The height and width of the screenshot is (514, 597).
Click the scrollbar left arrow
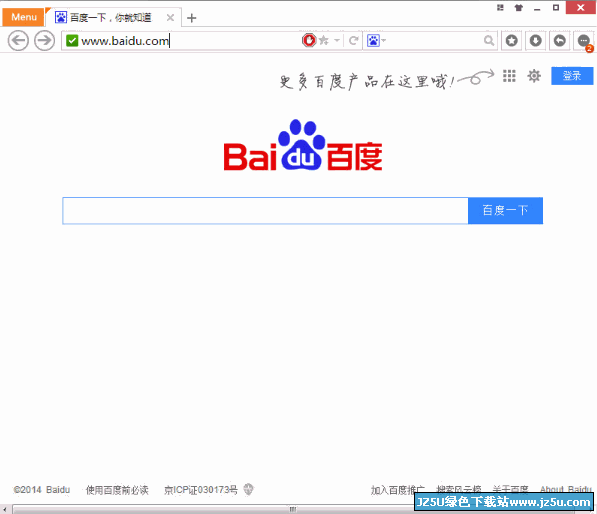coord(5,509)
